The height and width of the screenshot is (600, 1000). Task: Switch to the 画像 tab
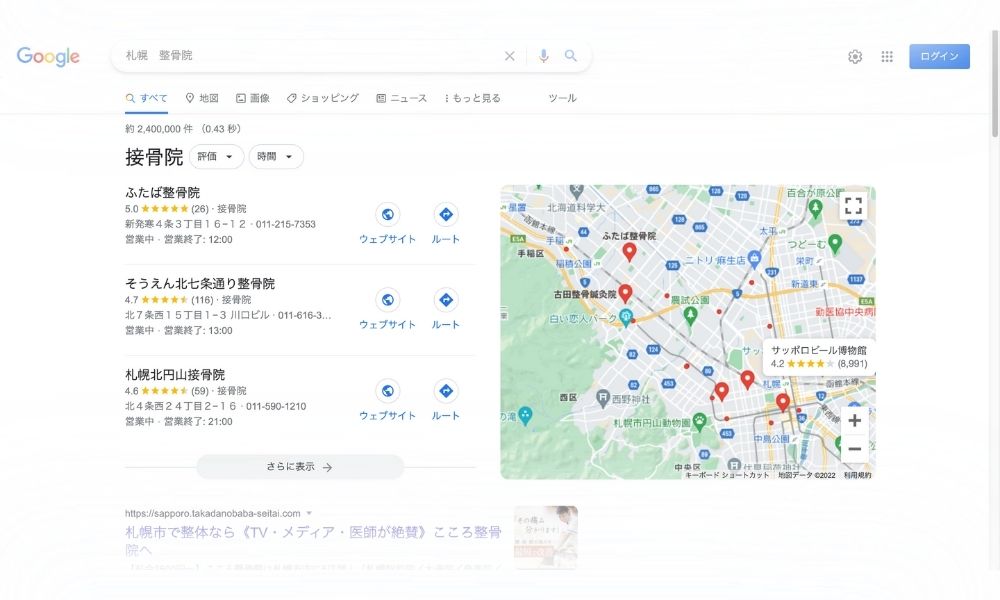[253, 98]
